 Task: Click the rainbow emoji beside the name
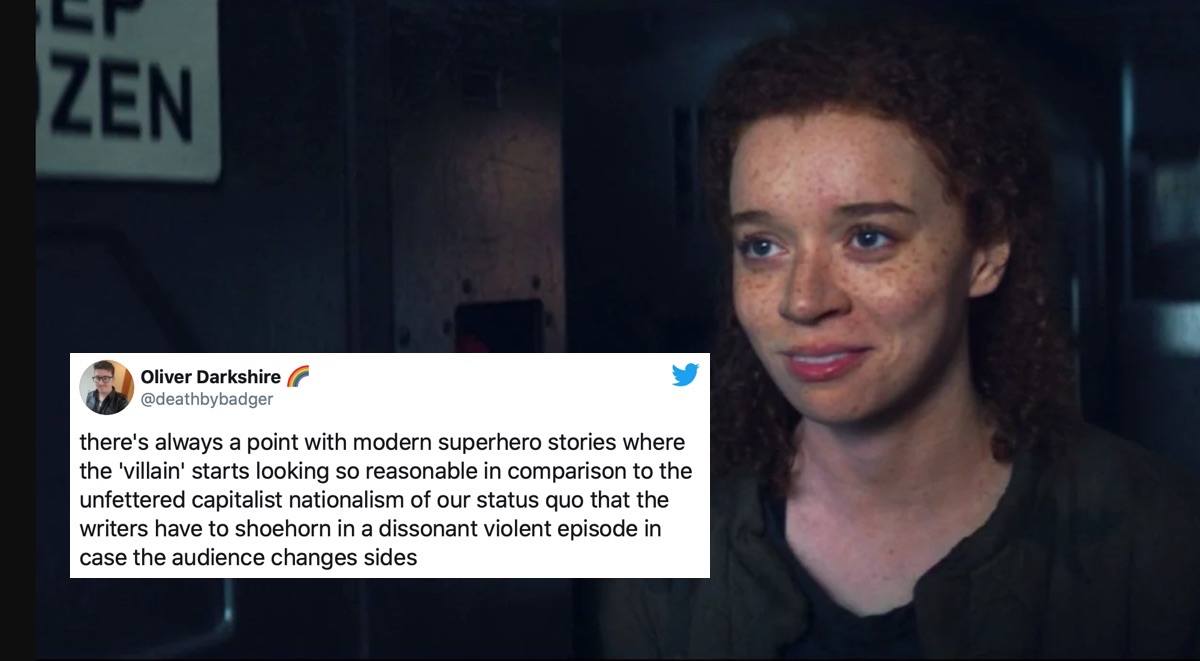(x=298, y=377)
